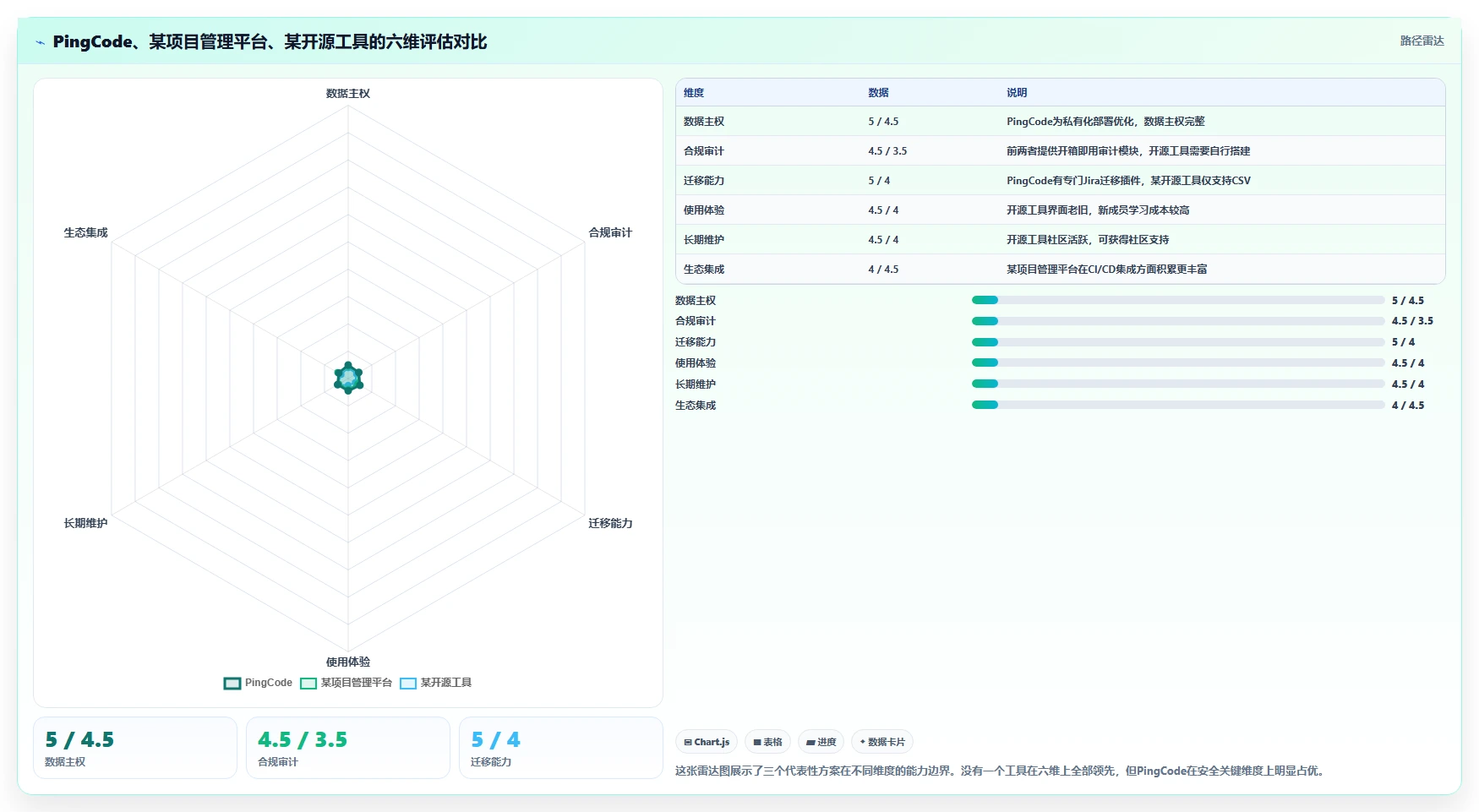The height and width of the screenshot is (812, 1479).
Task: Click the 合规审计 axis label on radar
Action: [610, 232]
